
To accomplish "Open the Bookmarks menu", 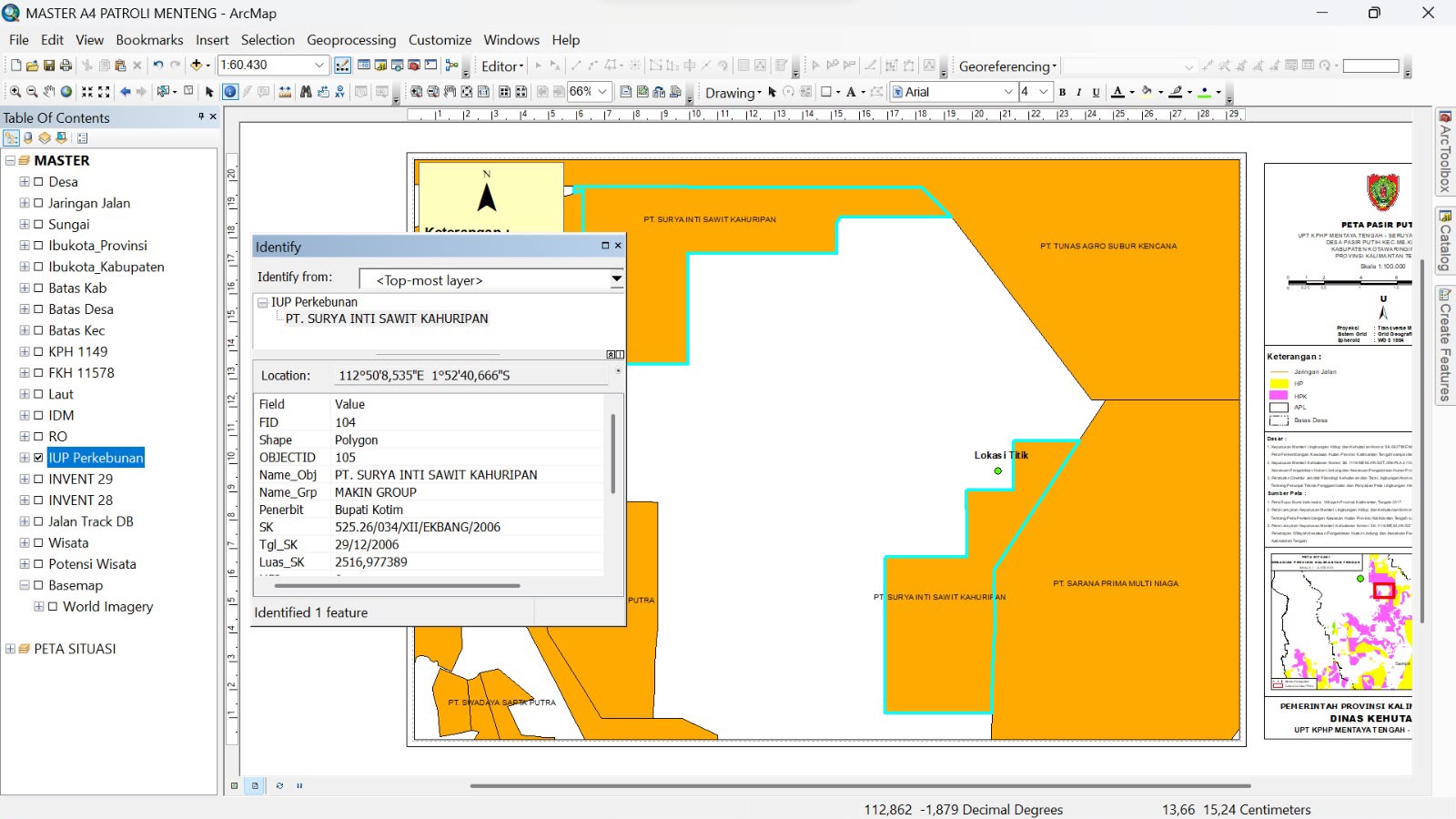I will pos(149,40).
